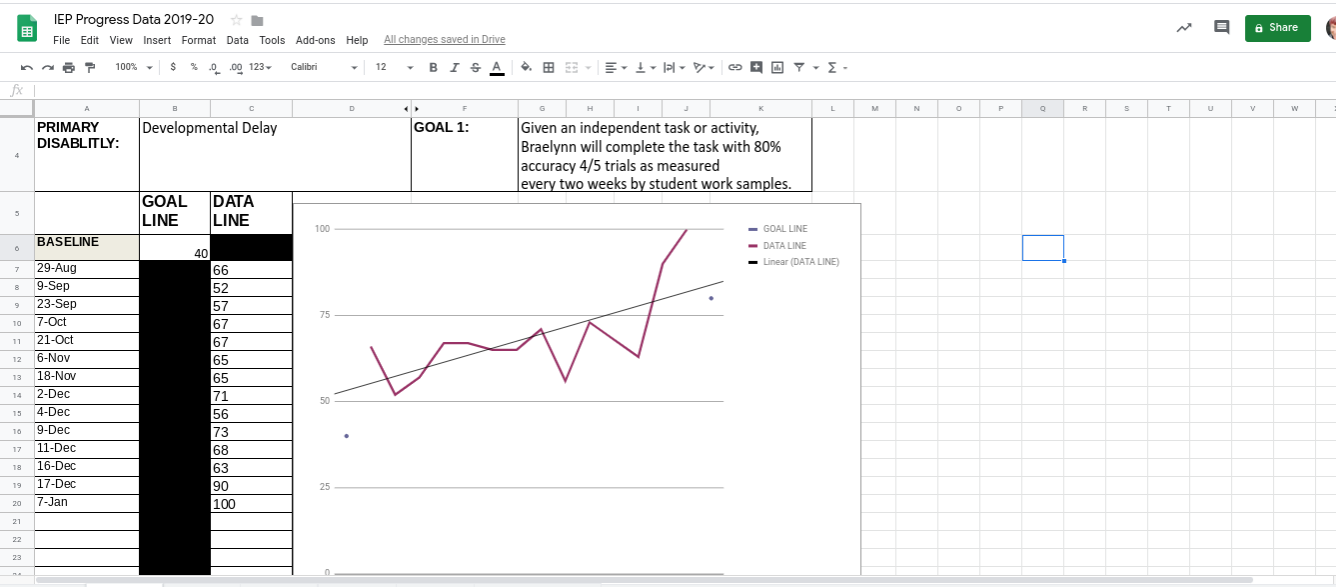Toggle strikethrough formatting

coord(475,67)
